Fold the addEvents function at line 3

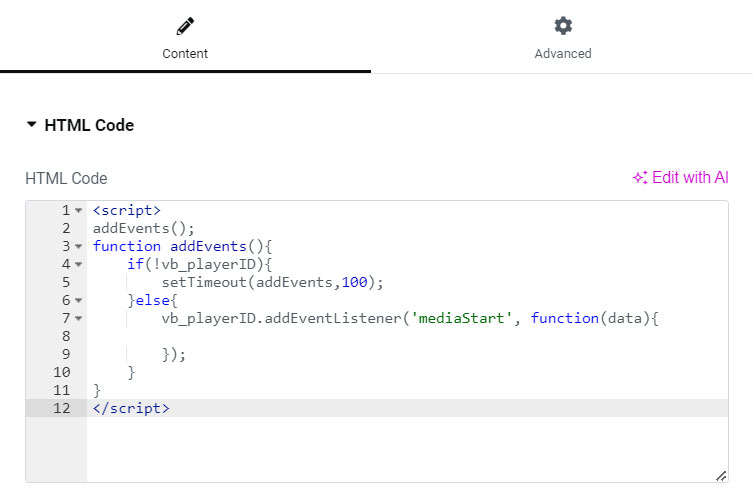pos(78,247)
